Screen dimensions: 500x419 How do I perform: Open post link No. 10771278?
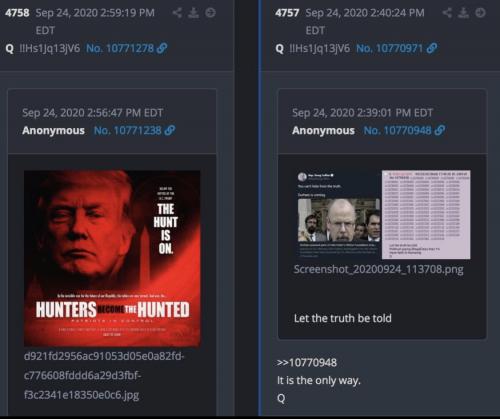[x=120, y=48]
